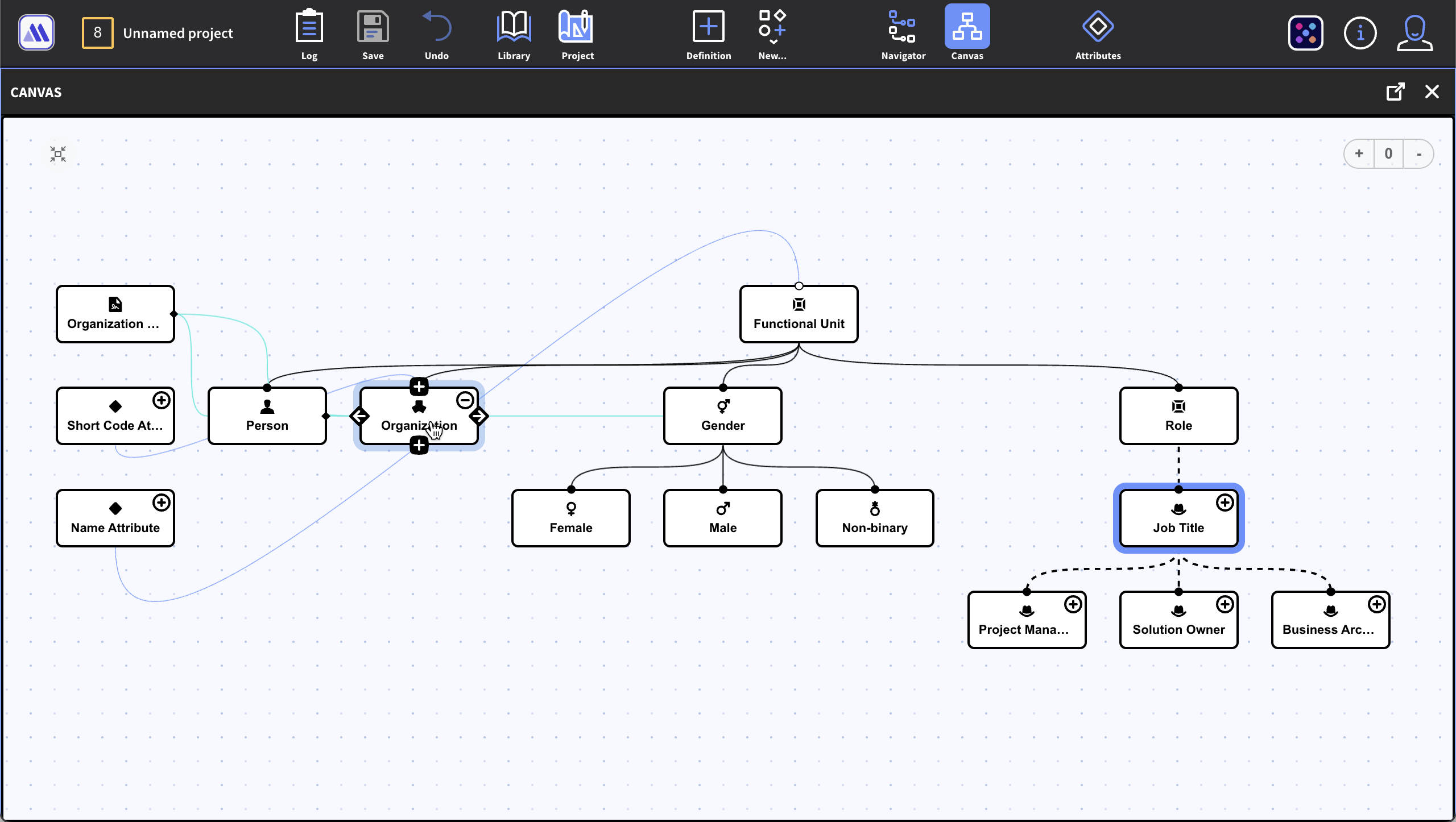The height and width of the screenshot is (822, 1456).
Task: Collapse the Organization node with minus
Action: point(465,400)
